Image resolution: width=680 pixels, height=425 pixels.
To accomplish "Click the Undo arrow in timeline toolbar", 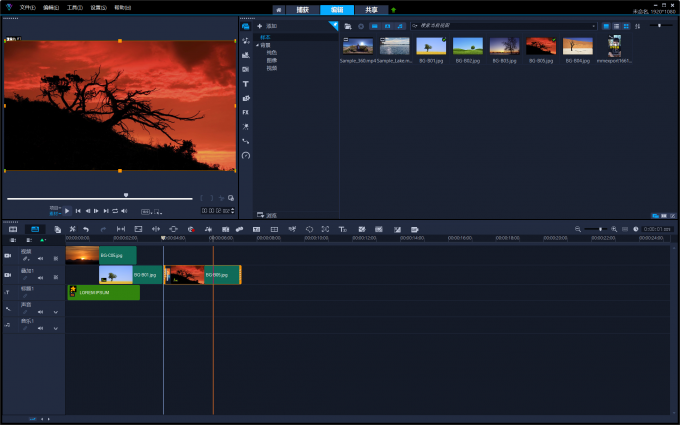I will coord(86,229).
